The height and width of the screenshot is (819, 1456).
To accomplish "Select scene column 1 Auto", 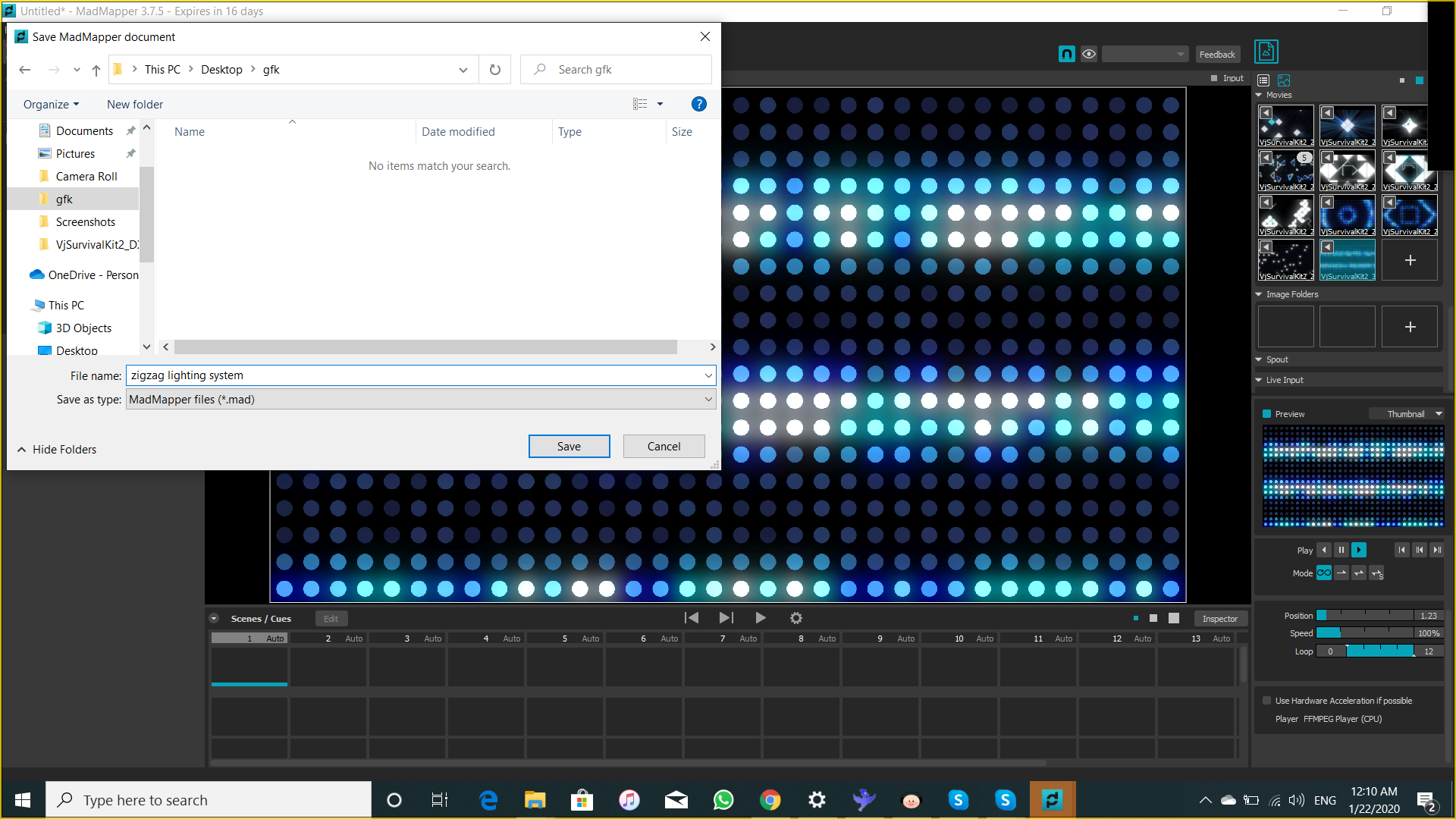I will point(249,639).
